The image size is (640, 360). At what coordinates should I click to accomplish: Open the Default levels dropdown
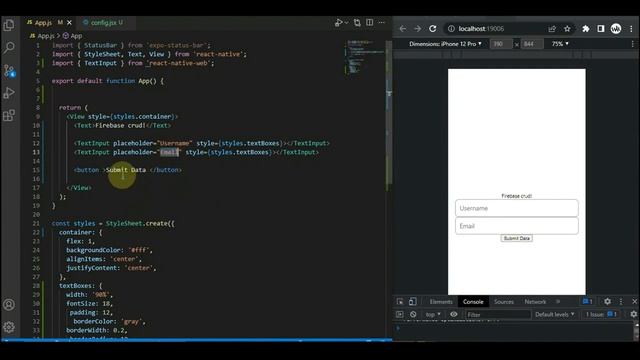pos(554,314)
